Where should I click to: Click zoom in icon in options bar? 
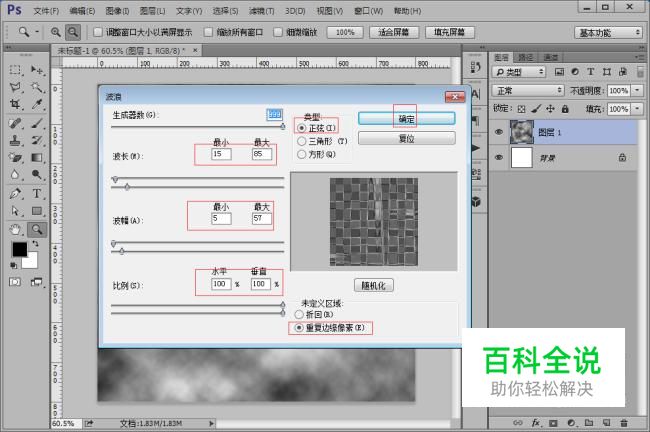56,32
